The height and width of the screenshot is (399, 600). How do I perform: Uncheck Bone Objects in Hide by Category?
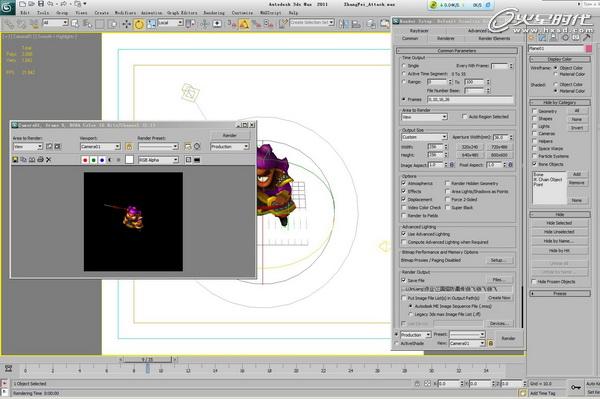click(535, 164)
